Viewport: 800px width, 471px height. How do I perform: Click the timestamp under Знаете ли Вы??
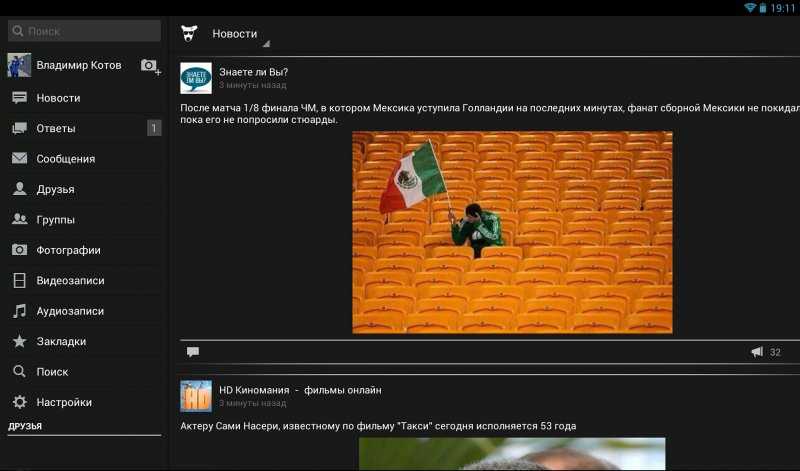tap(253, 85)
